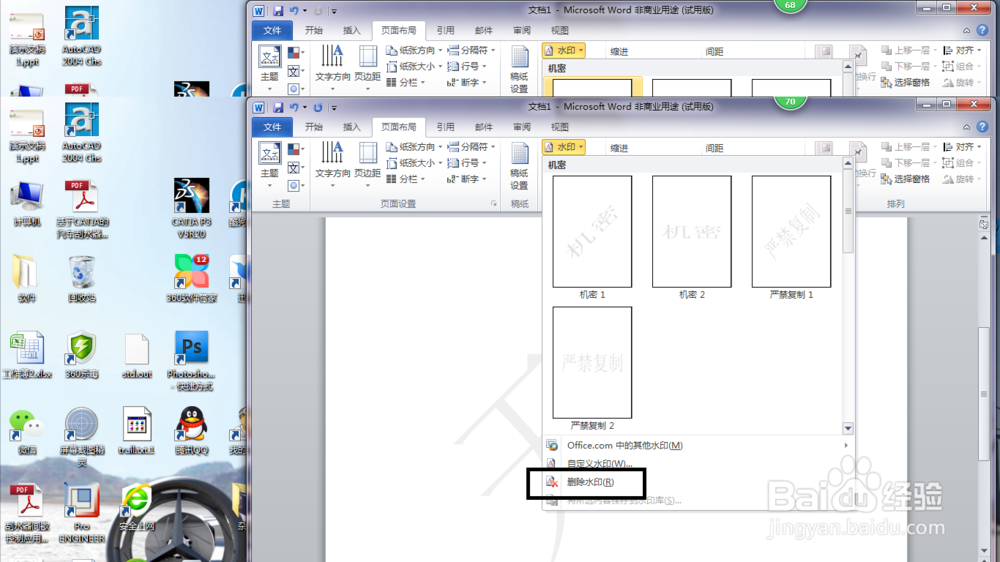Select Photoshop shortcut desktop icon
Screen dimensions: 1000x562
pyautogui.click(x=191, y=361)
